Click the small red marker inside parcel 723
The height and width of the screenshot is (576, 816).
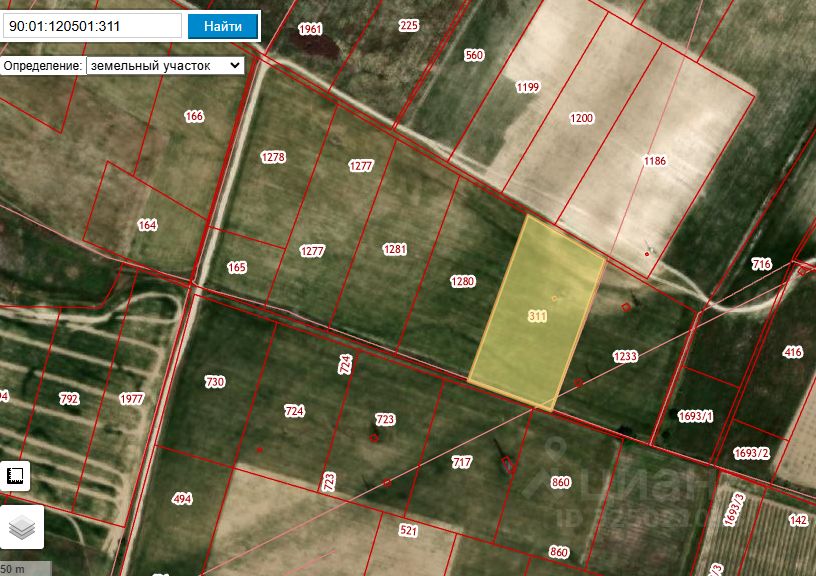point(373,438)
